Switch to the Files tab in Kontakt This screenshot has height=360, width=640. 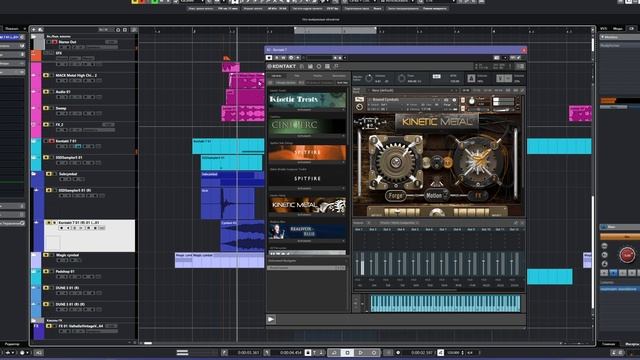tap(297, 76)
